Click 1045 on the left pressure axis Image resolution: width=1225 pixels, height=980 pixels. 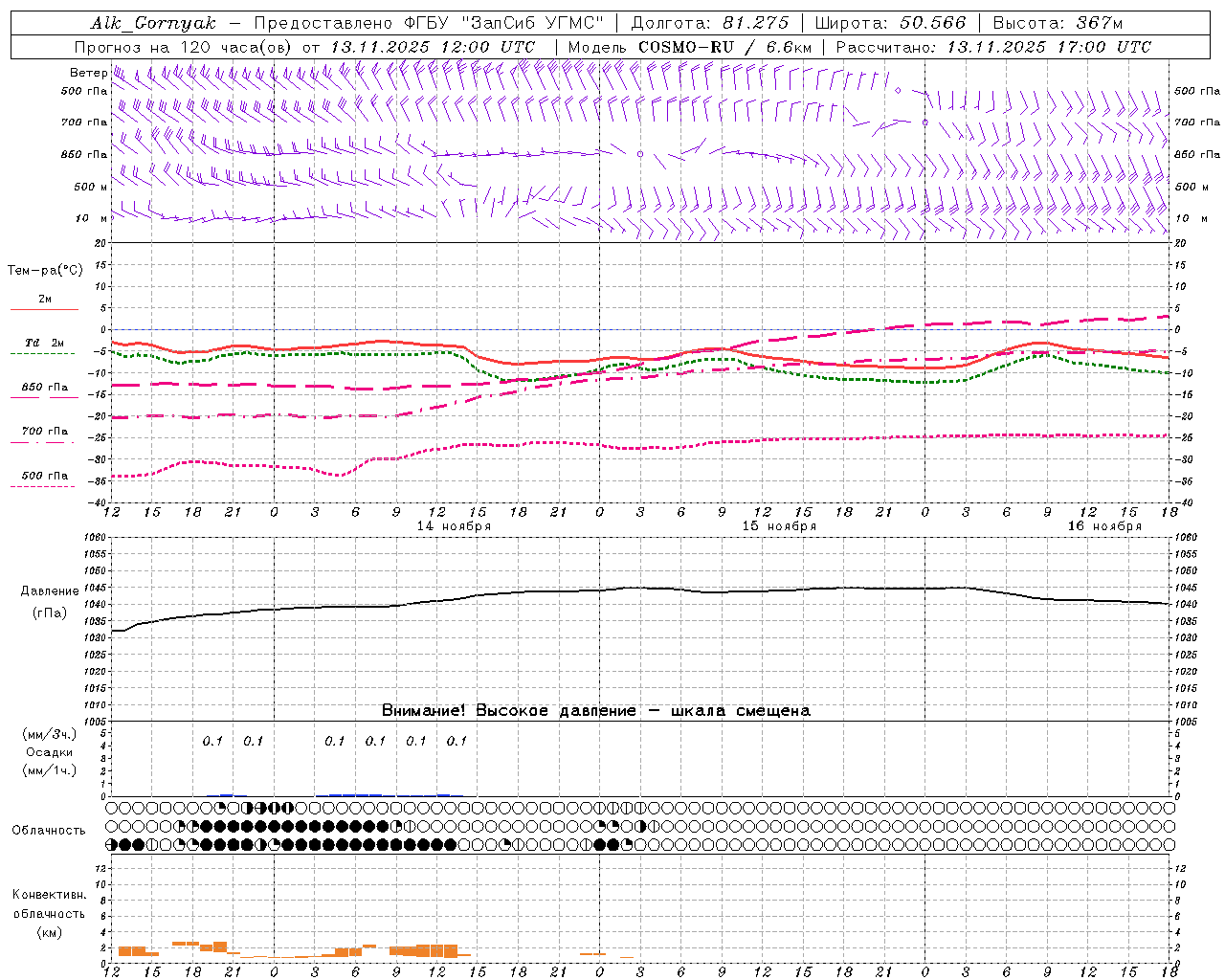click(94, 588)
